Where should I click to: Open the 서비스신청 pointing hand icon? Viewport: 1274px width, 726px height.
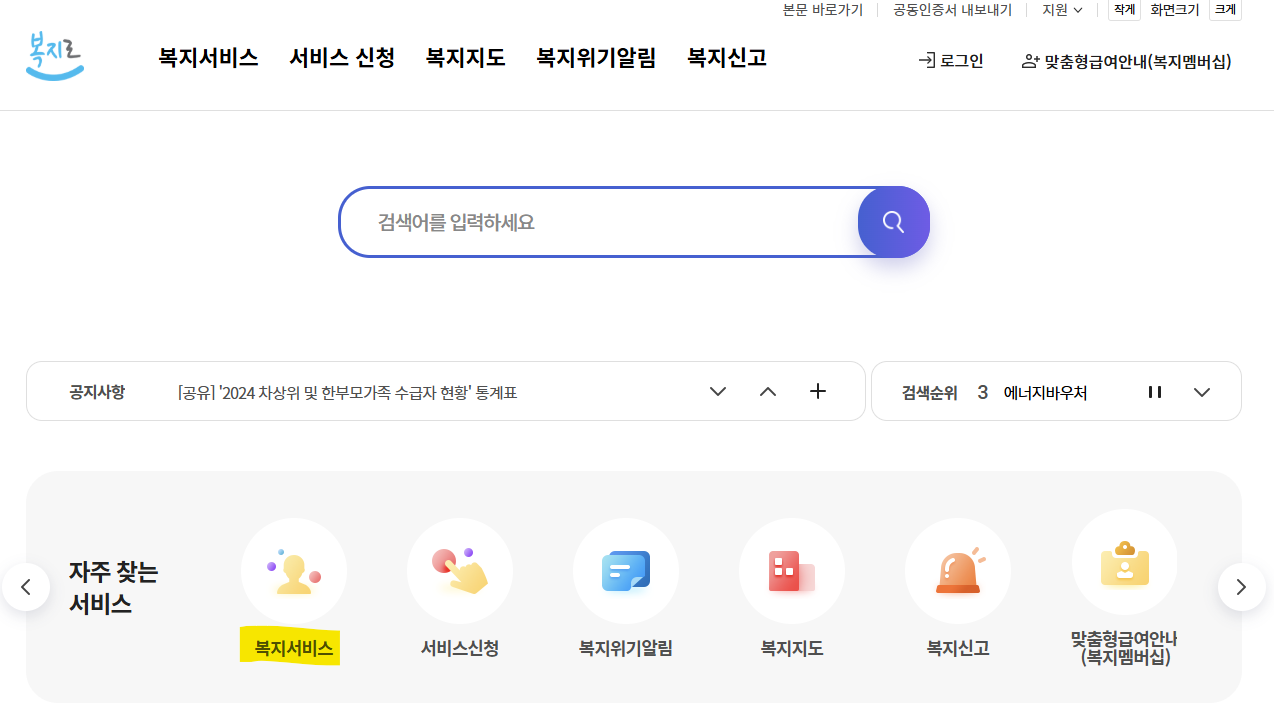460,571
